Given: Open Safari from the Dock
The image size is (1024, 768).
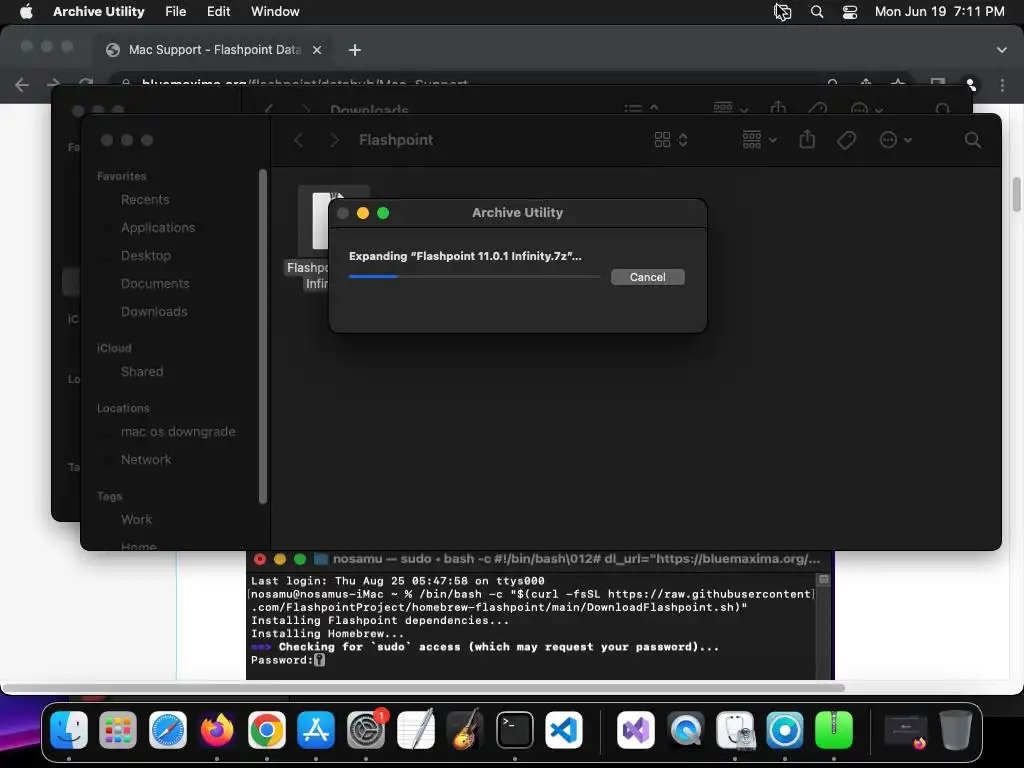Looking at the screenshot, I should (168, 729).
